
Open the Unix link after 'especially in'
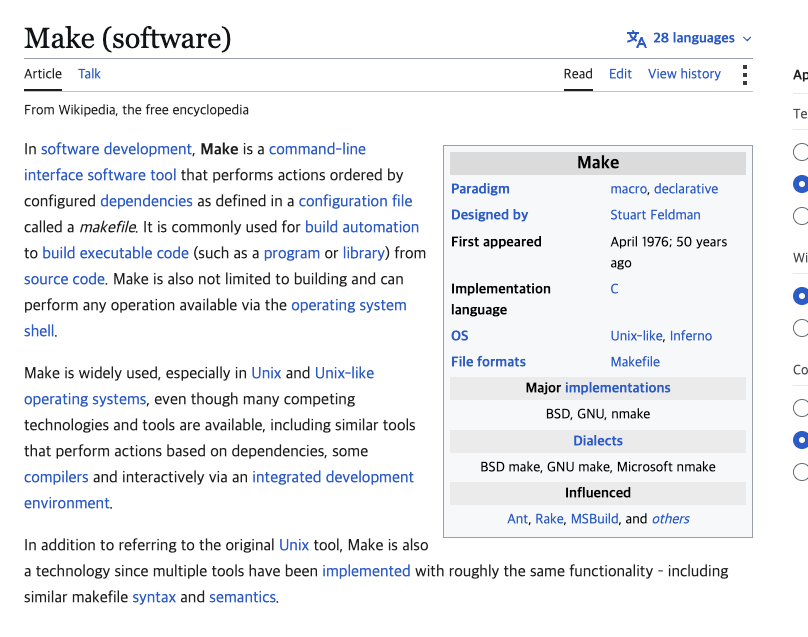coord(266,373)
